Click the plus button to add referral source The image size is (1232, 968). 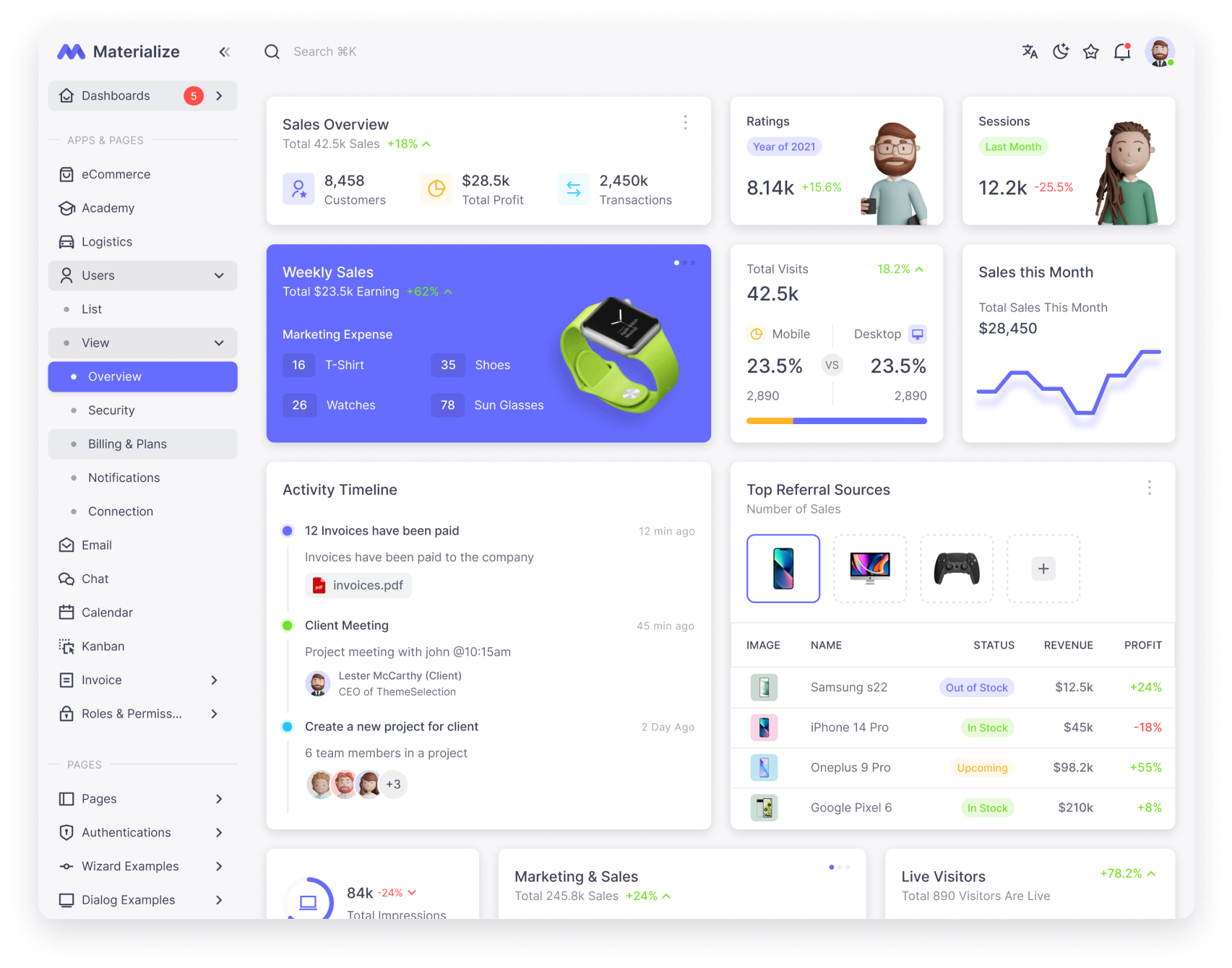point(1043,569)
